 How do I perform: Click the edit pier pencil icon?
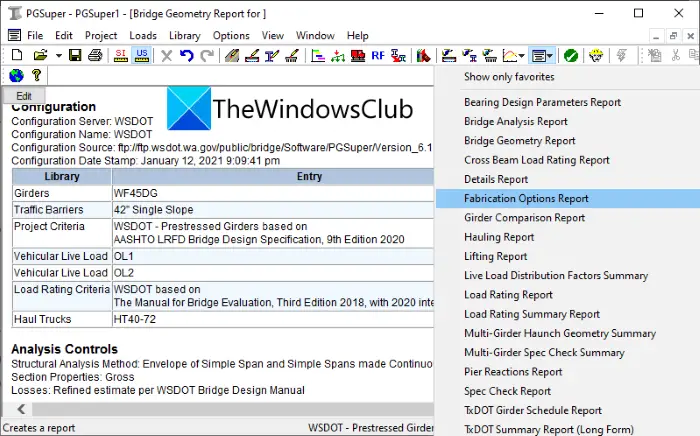(292, 55)
